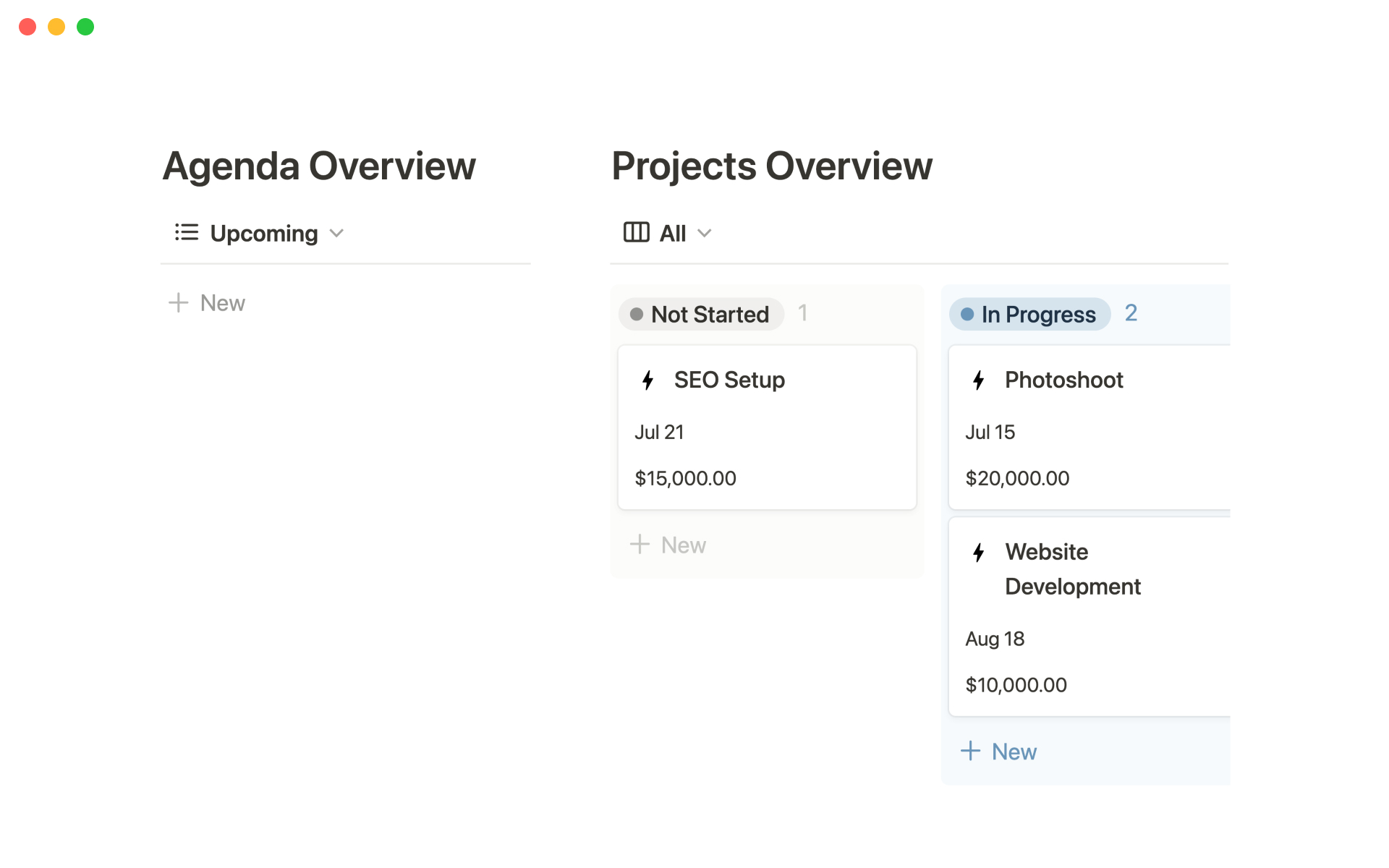This screenshot has width=1389, height=868.
Task: Open the Photoshoot project title
Action: tap(1063, 380)
